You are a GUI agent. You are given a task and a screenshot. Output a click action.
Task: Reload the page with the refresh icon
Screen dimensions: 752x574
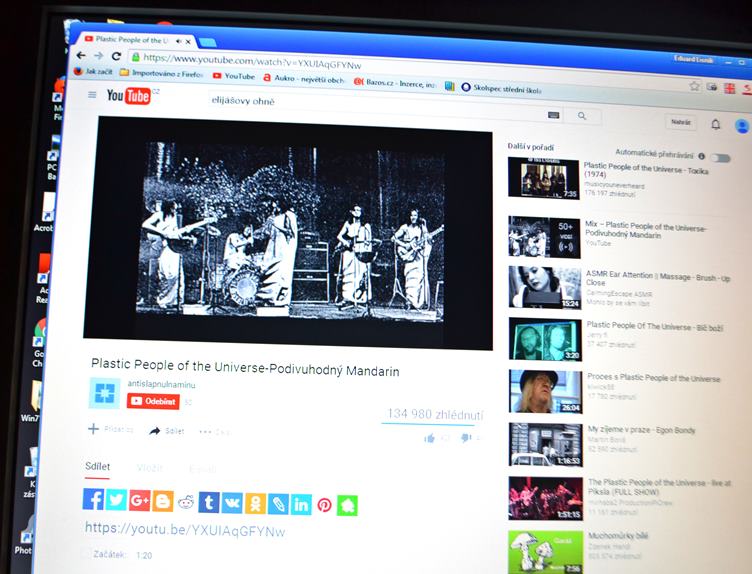116,56
